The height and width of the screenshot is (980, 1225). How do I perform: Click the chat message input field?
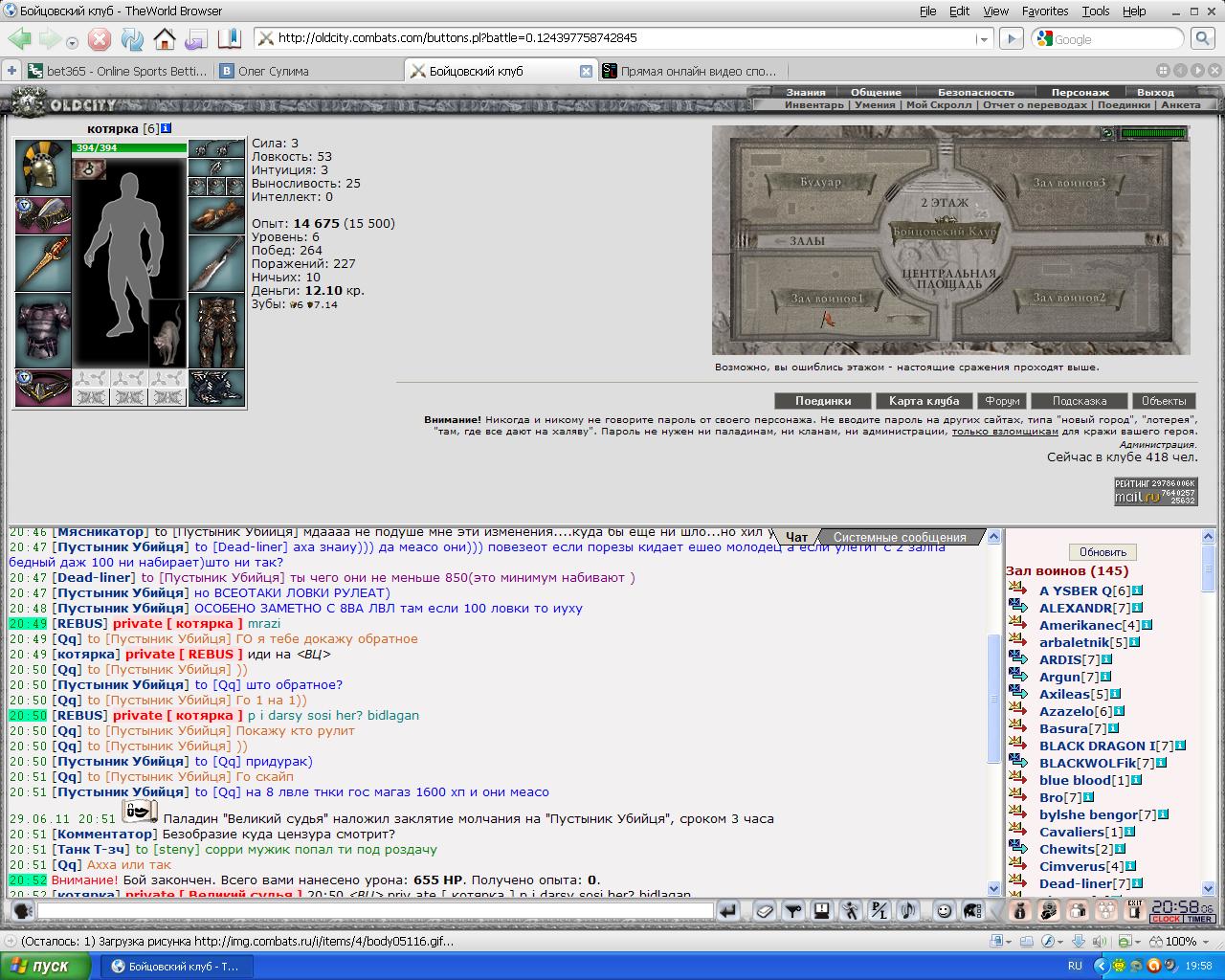click(x=374, y=910)
